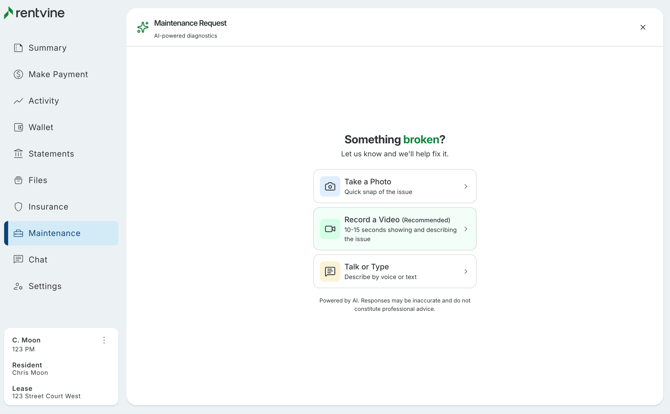670x414 pixels.
Task: Open Files from the sidebar
Action: [x=38, y=181]
